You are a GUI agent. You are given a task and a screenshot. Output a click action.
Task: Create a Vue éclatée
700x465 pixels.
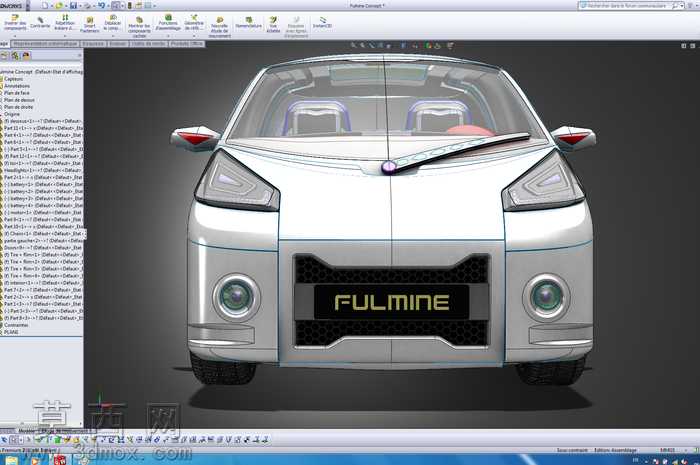coord(273,25)
